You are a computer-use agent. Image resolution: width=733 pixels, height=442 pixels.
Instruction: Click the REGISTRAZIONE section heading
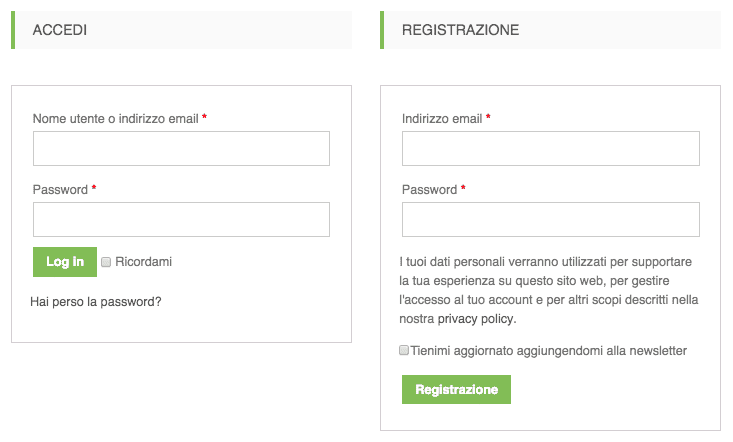pos(460,30)
